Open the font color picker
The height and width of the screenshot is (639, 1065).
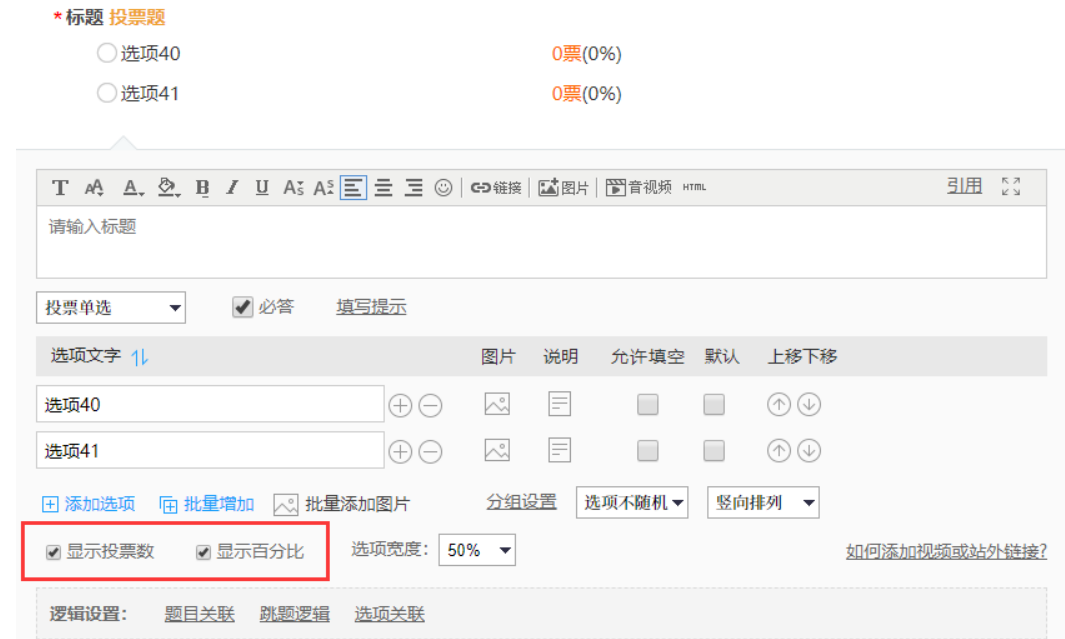click(133, 187)
